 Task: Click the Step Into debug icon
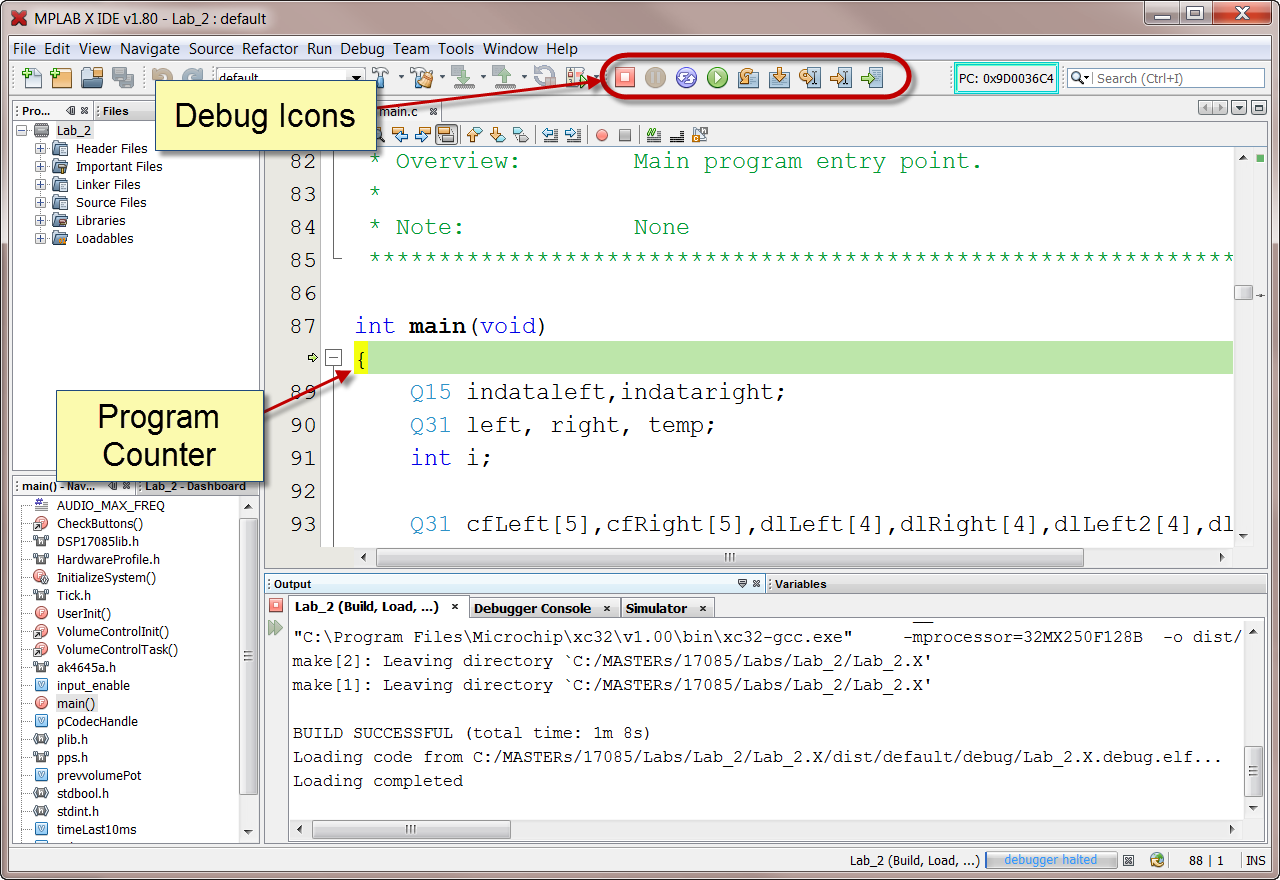coord(779,78)
